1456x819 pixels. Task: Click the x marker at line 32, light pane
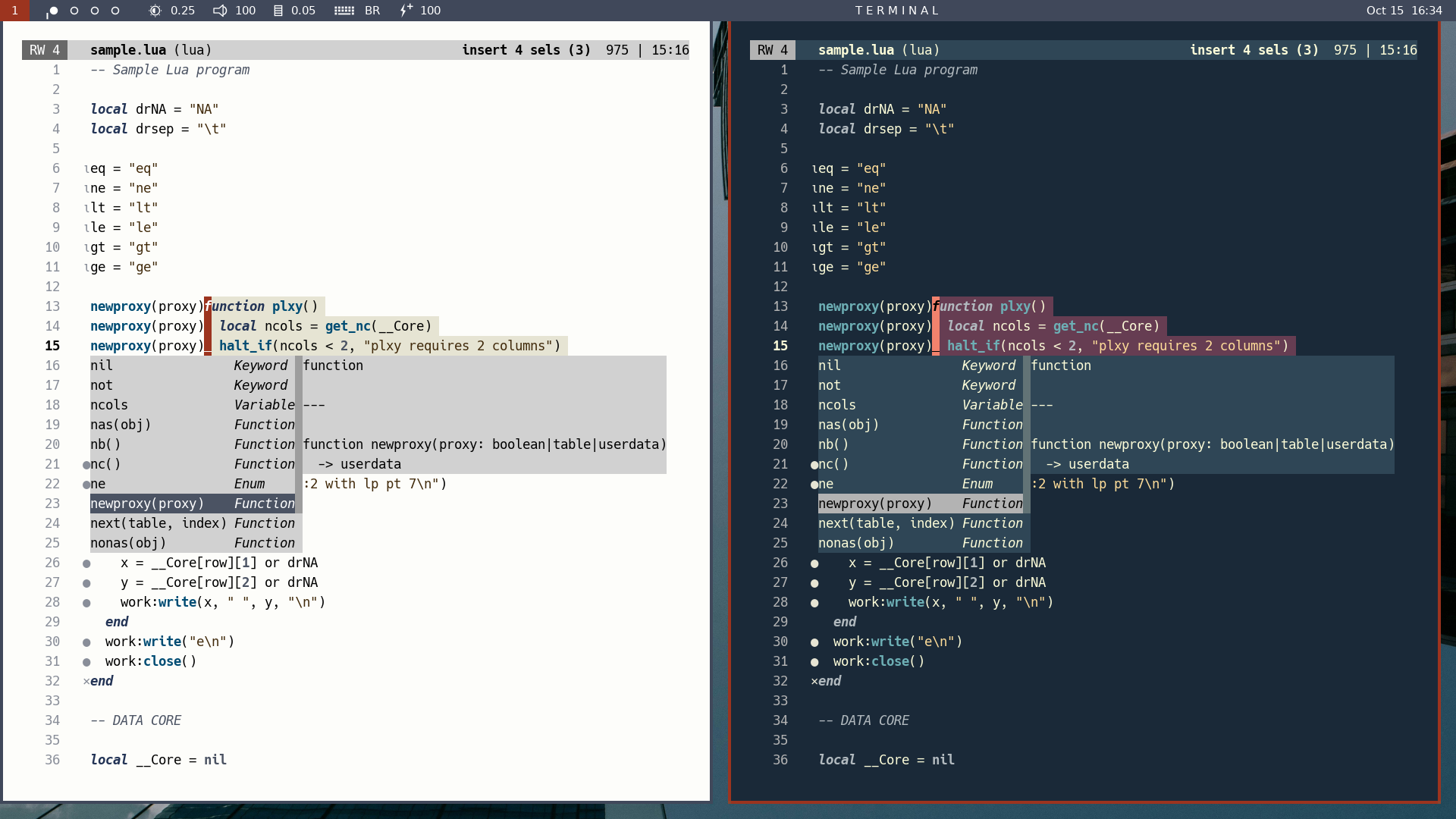point(86,681)
